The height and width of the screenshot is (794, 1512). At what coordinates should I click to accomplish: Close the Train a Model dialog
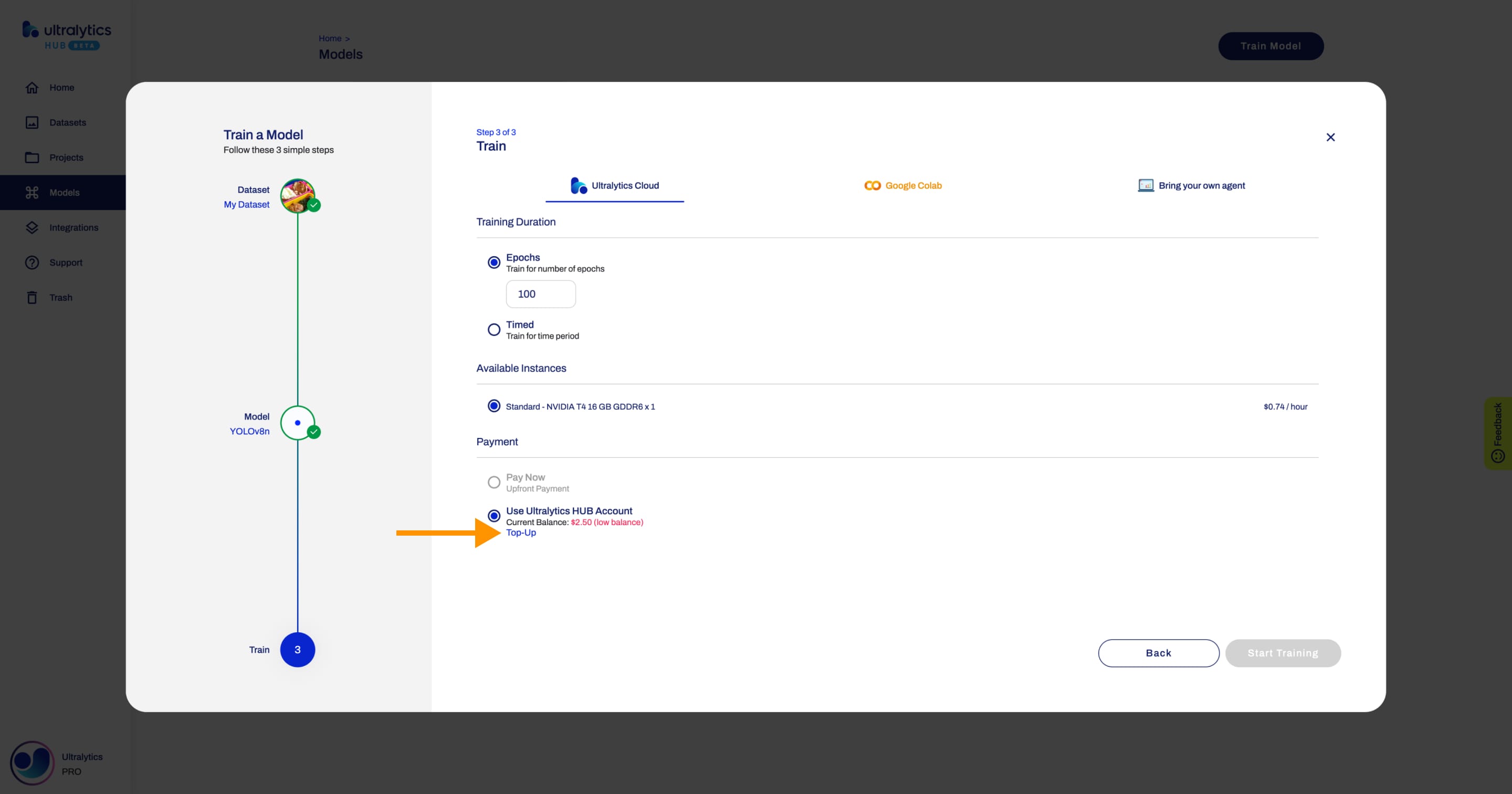click(1330, 137)
